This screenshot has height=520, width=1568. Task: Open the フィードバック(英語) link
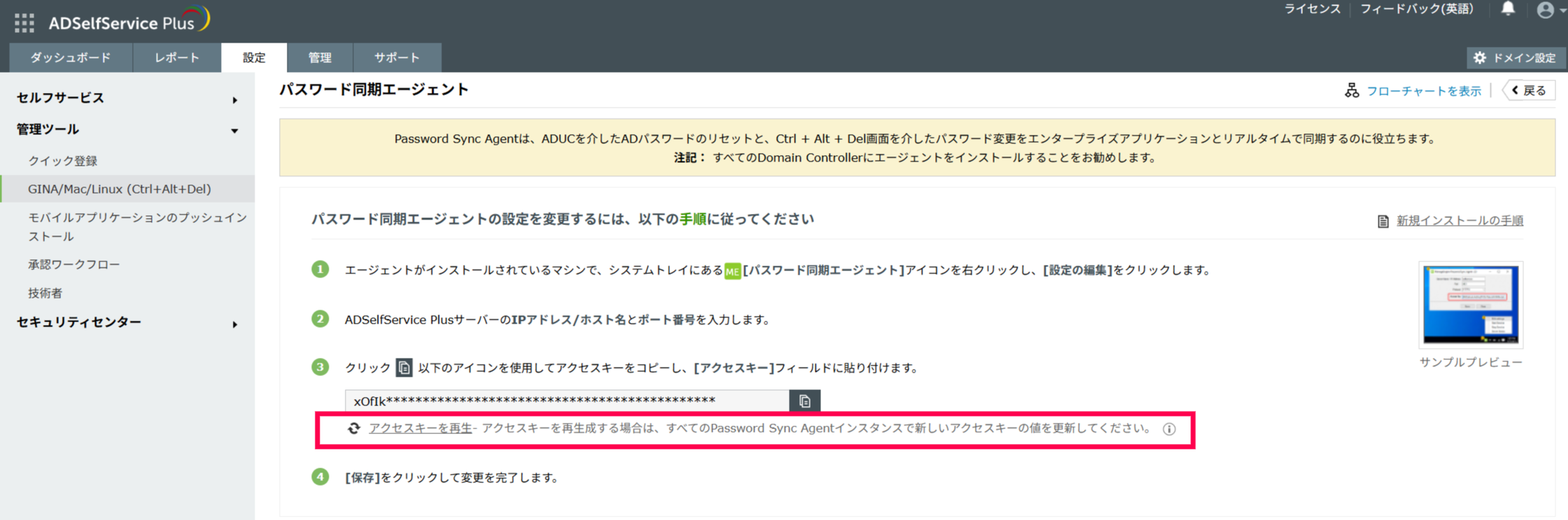pyautogui.click(x=1416, y=9)
